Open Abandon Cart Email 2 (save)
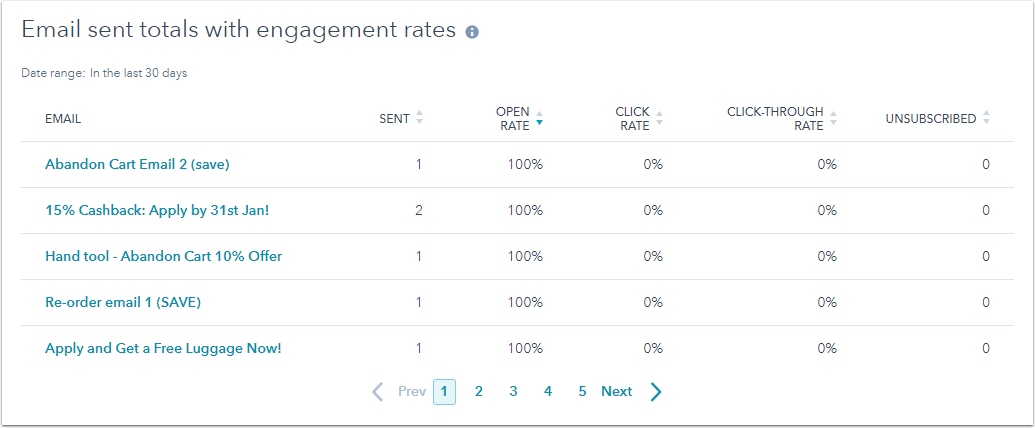The width and height of the screenshot is (1035, 428). (137, 164)
